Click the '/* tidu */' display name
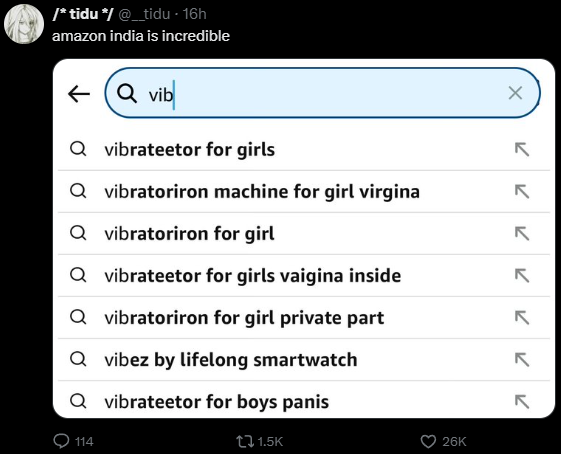The width and height of the screenshot is (561, 454). (x=83, y=14)
